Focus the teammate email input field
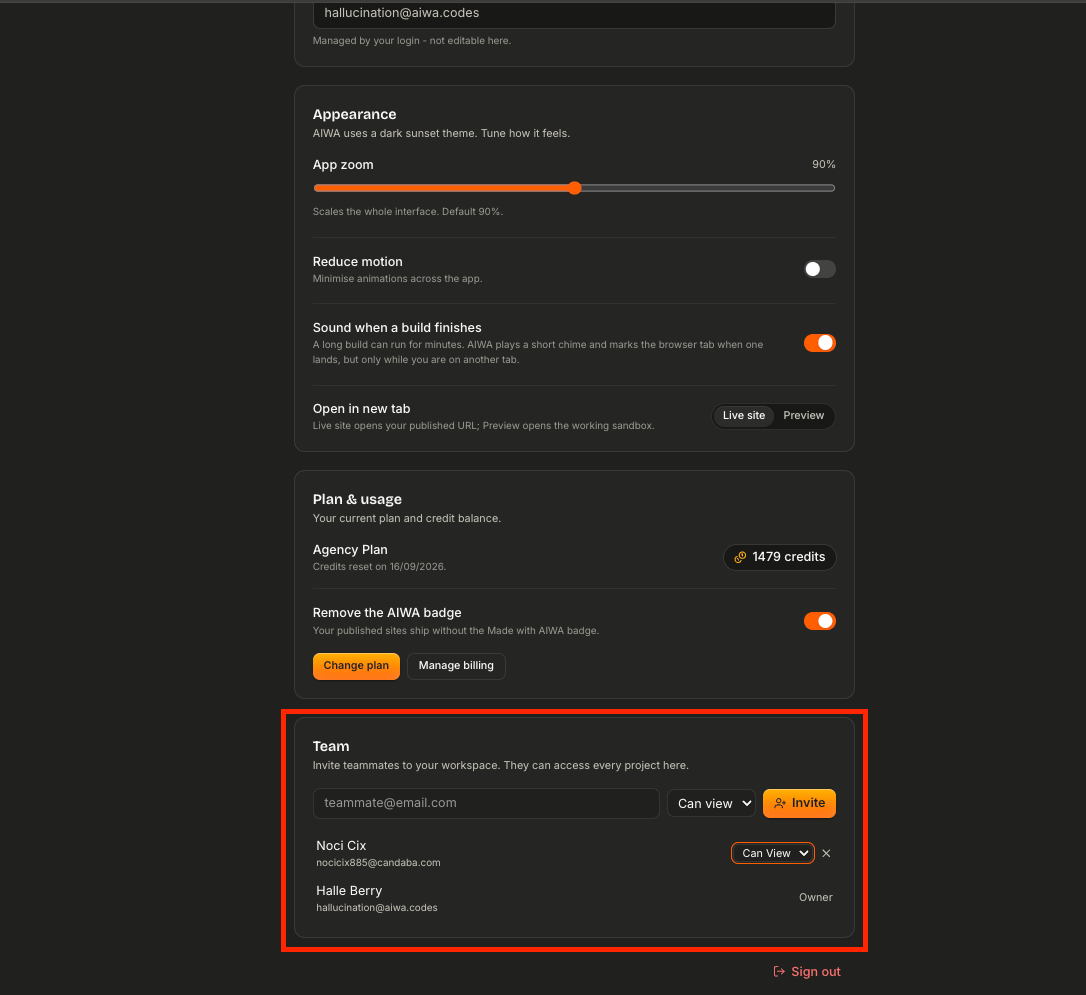This screenshot has width=1086, height=995. coord(486,803)
